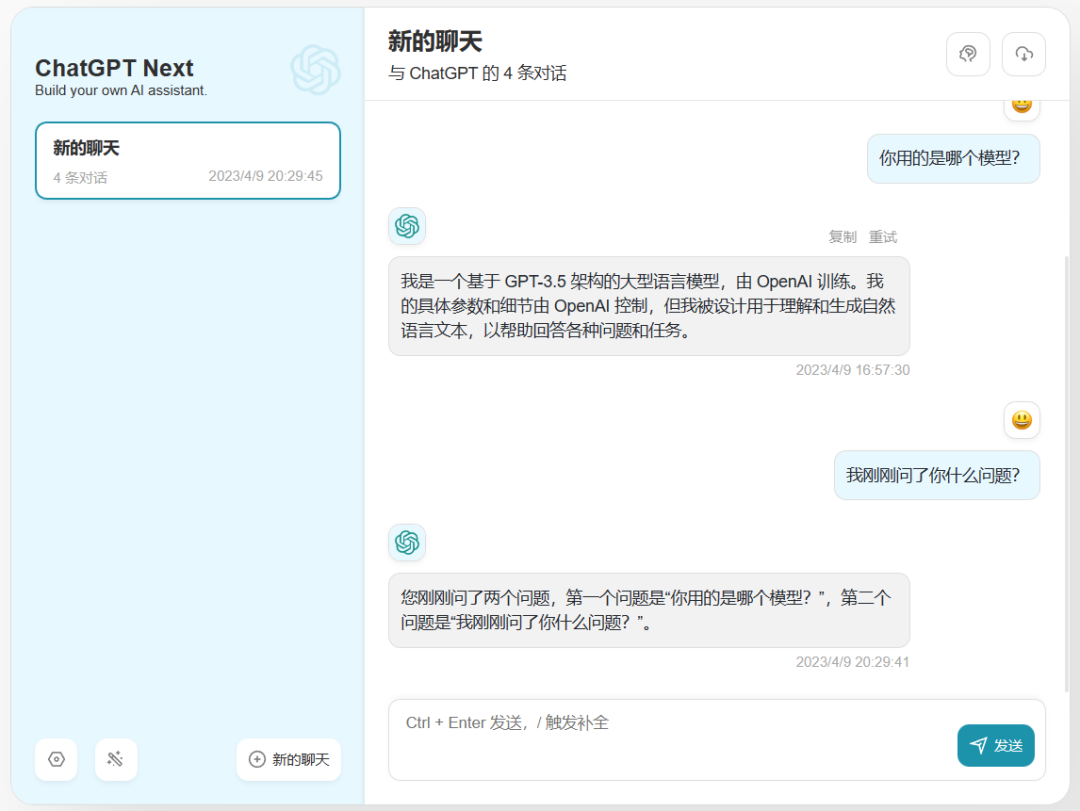Click the chat area vertical scrollbar
Screen dimensions: 1080x811
coord(1067,475)
